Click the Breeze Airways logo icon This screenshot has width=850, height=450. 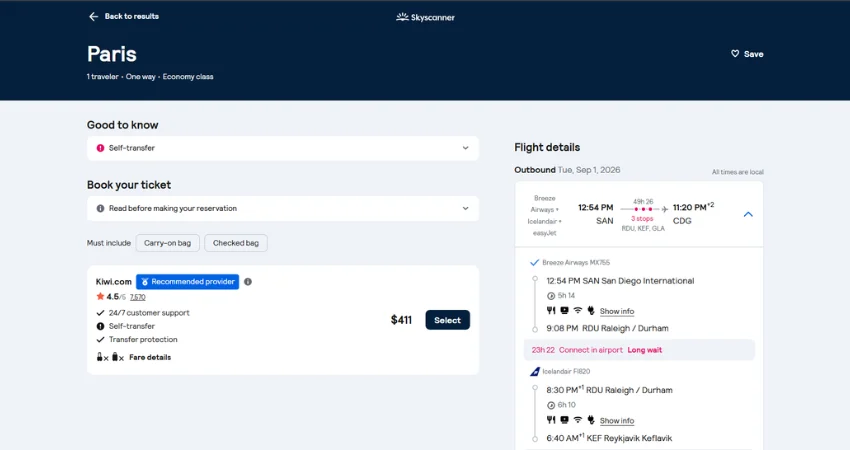click(x=535, y=262)
